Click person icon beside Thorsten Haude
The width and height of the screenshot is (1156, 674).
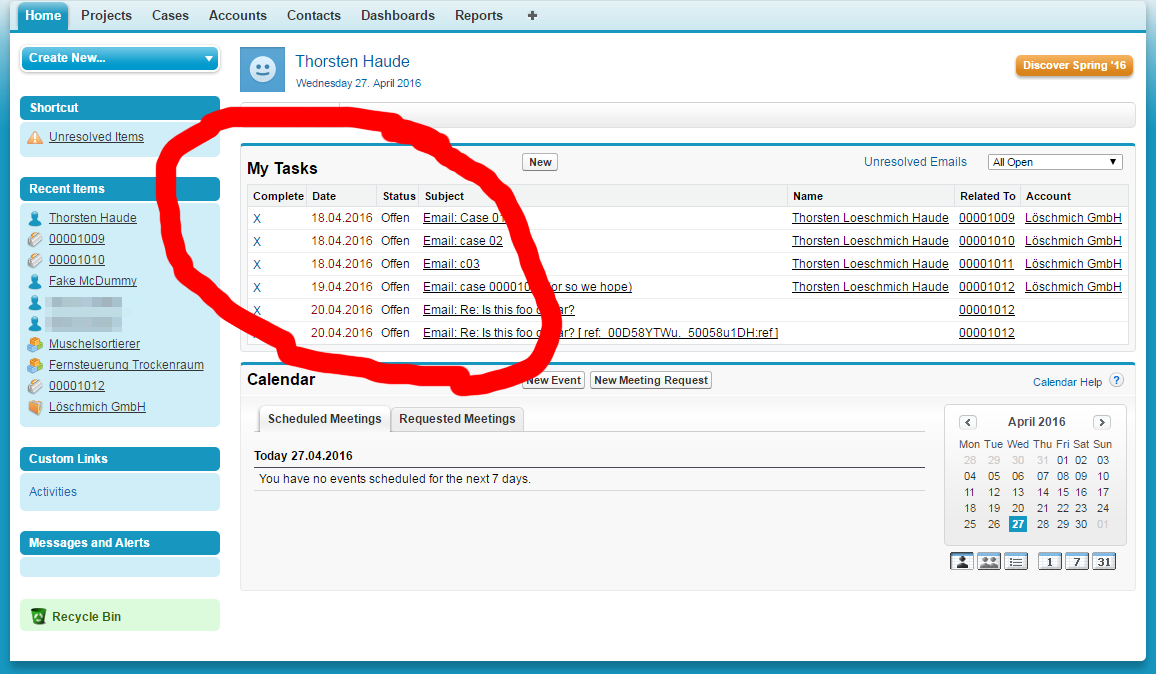coord(35,218)
